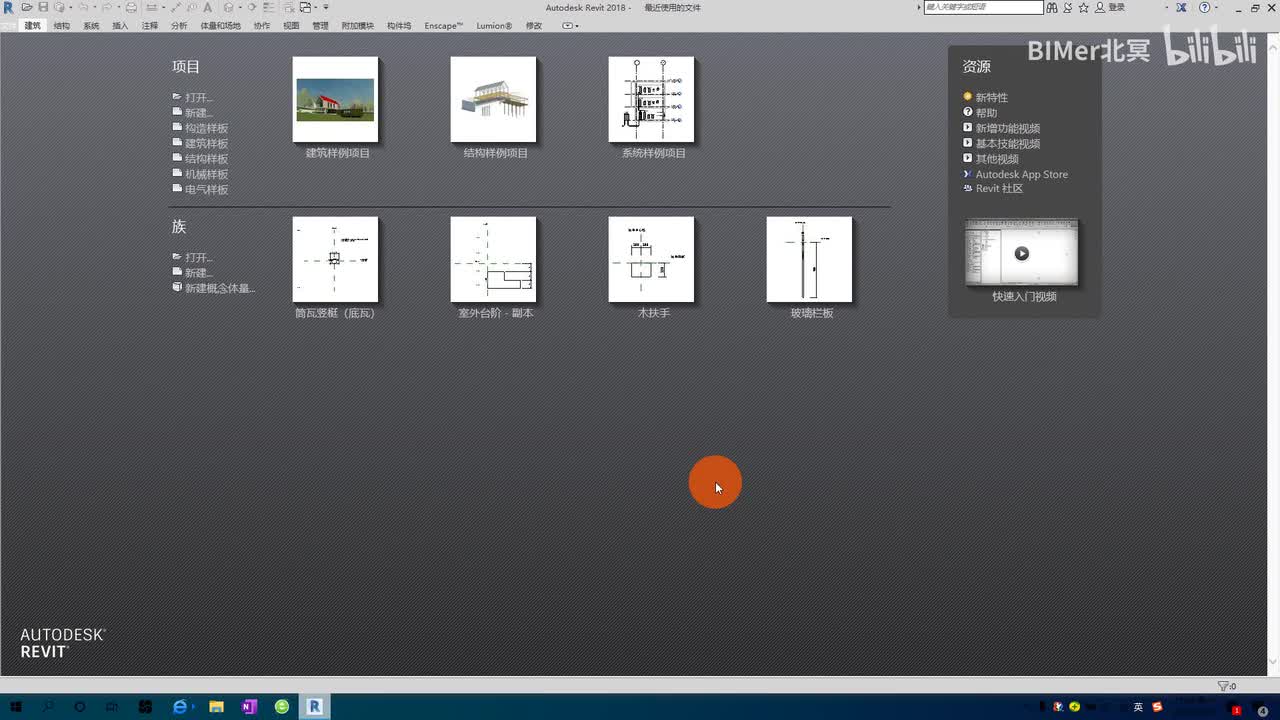
Task: Open the 体量和场地 ribbon tab
Action: 221,26
